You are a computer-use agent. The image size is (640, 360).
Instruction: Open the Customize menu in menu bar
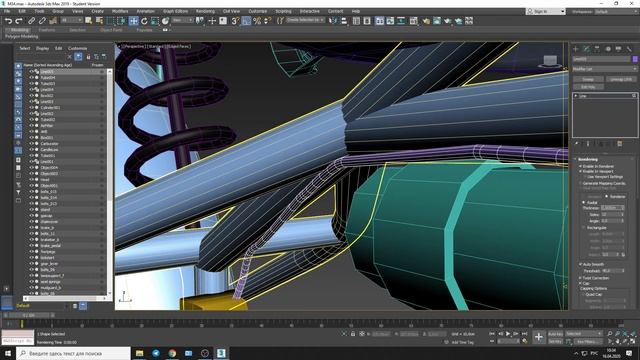pos(258,11)
